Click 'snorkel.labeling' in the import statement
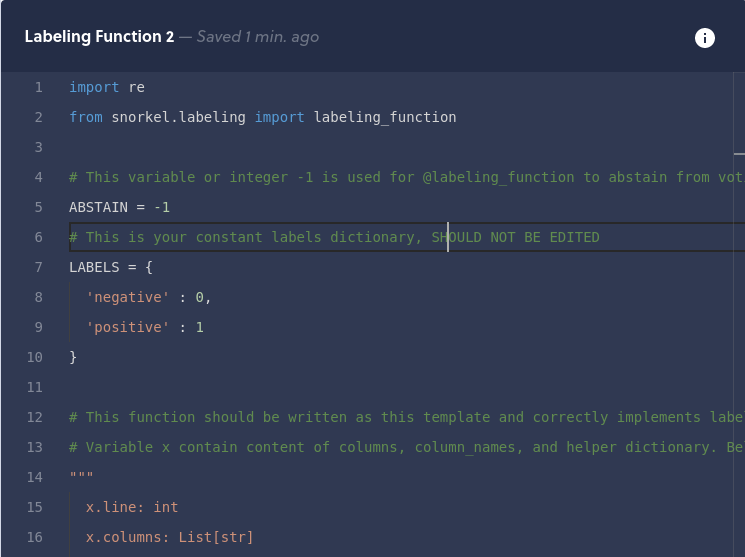The image size is (745, 557). point(178,117)
